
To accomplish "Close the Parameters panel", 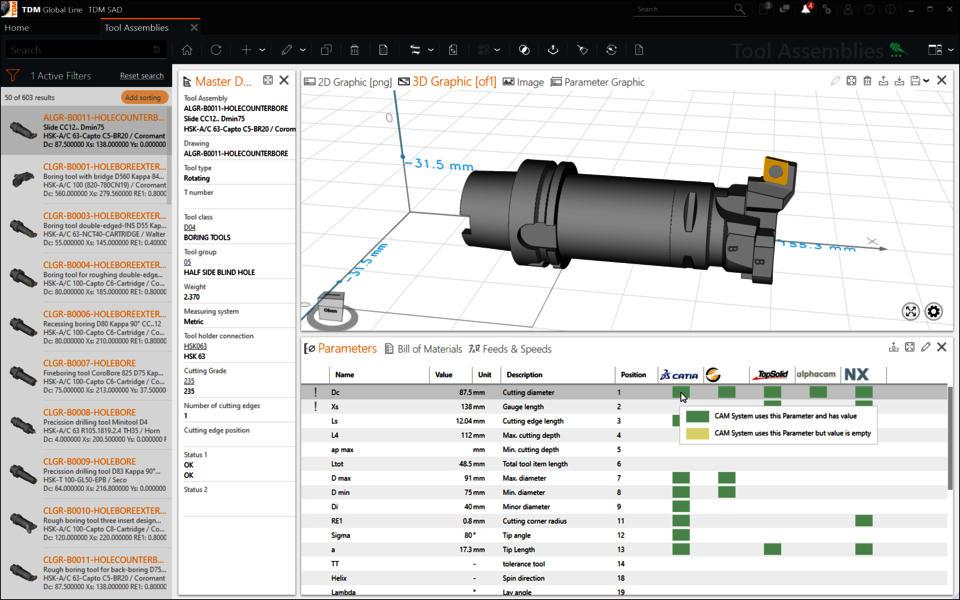I will 942,347.
